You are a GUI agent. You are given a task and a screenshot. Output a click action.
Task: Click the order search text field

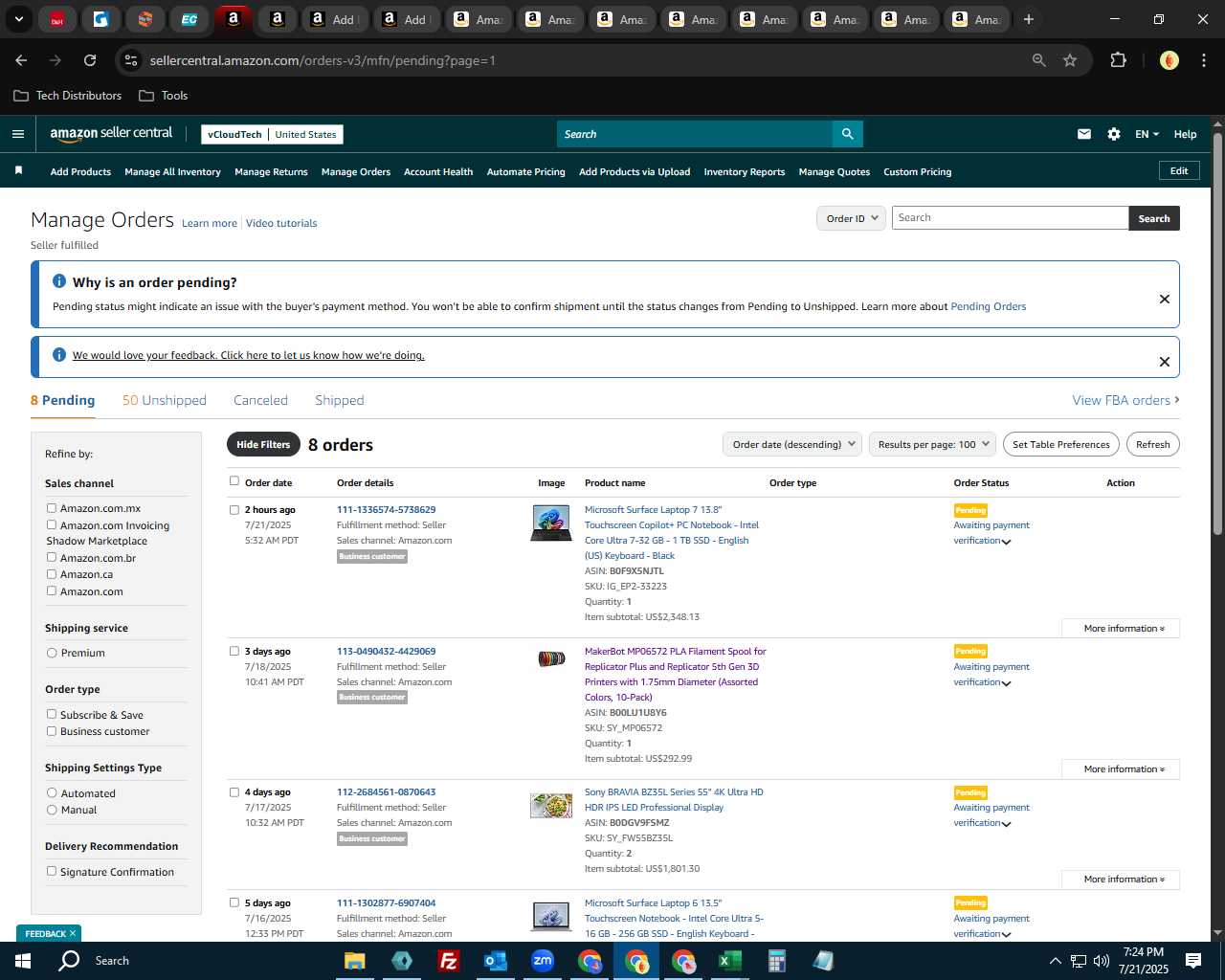click(1010, 218)
